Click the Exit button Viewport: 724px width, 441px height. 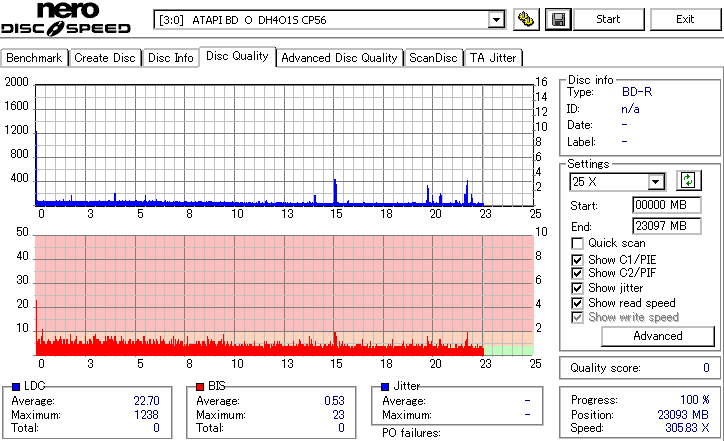point(685,19)
